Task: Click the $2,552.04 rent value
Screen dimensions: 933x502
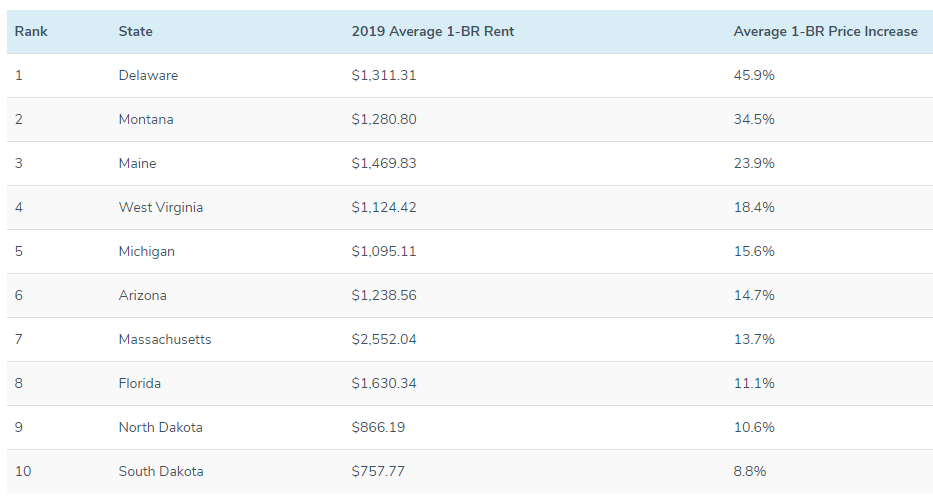Action: click(384, 339)
